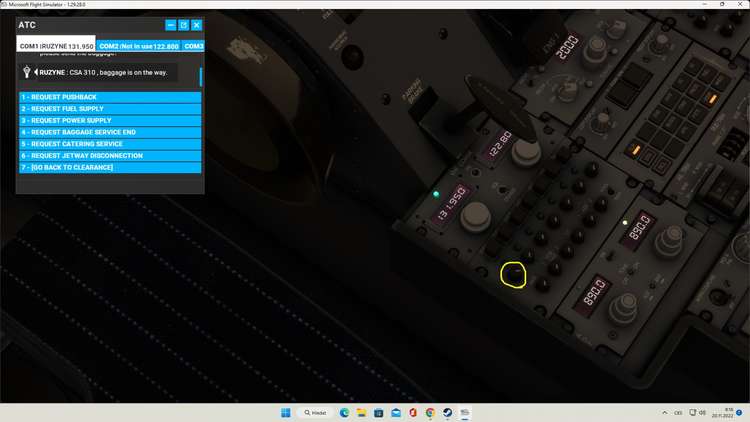This screenshot has height=422, width=750.
Task: Open Office from the taskbar
Action: coord(413,412)
